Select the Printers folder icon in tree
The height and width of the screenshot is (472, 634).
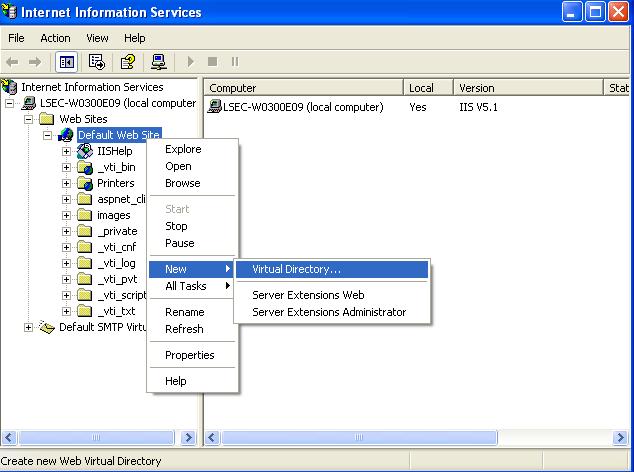click(x=85, y=183)
